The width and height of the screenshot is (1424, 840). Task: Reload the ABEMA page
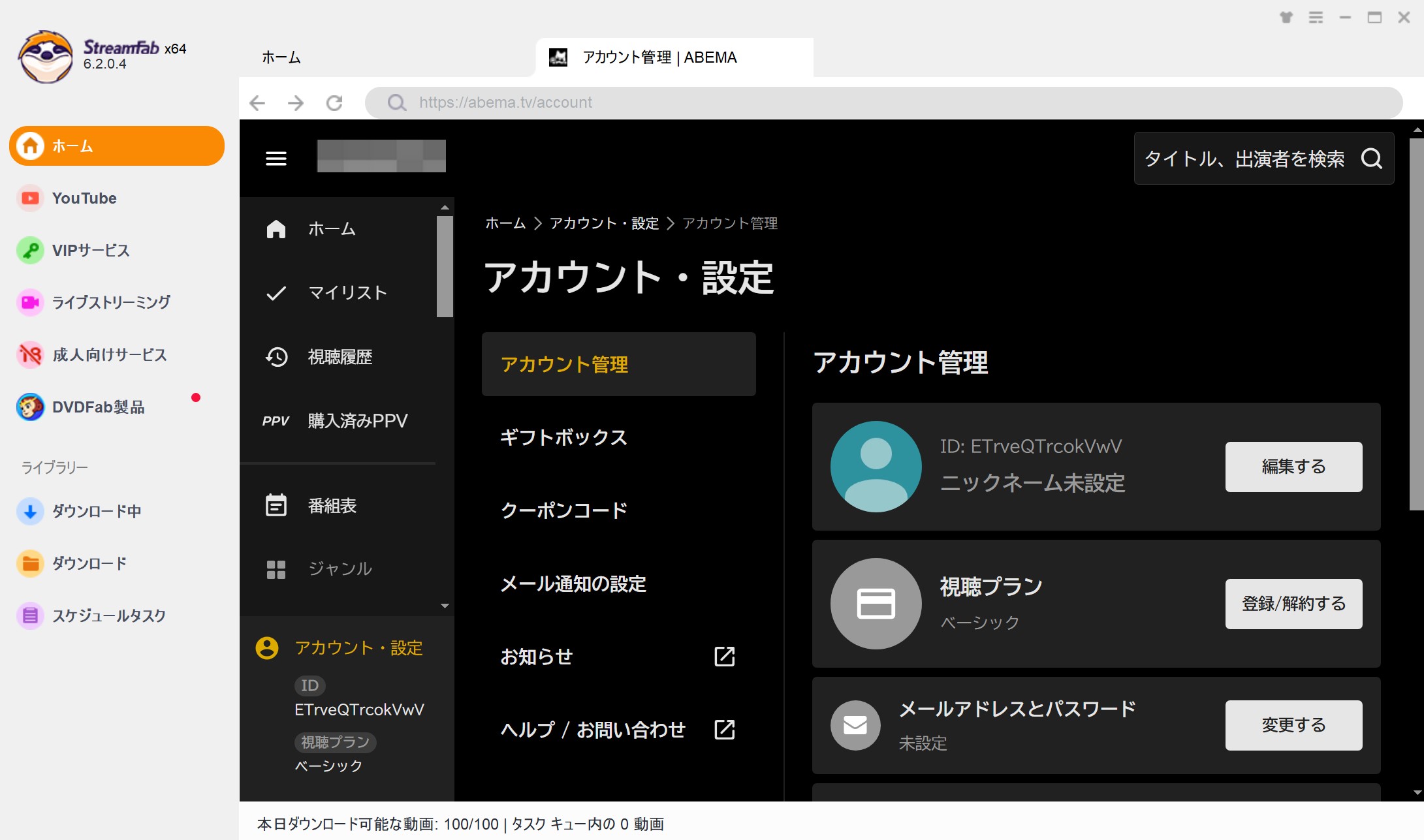point(334,102)
